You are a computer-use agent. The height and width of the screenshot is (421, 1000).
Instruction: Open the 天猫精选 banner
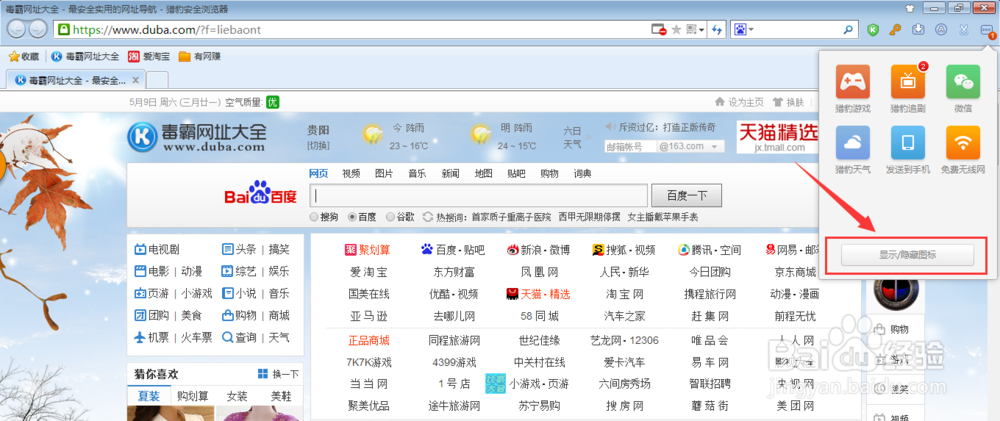777,137
